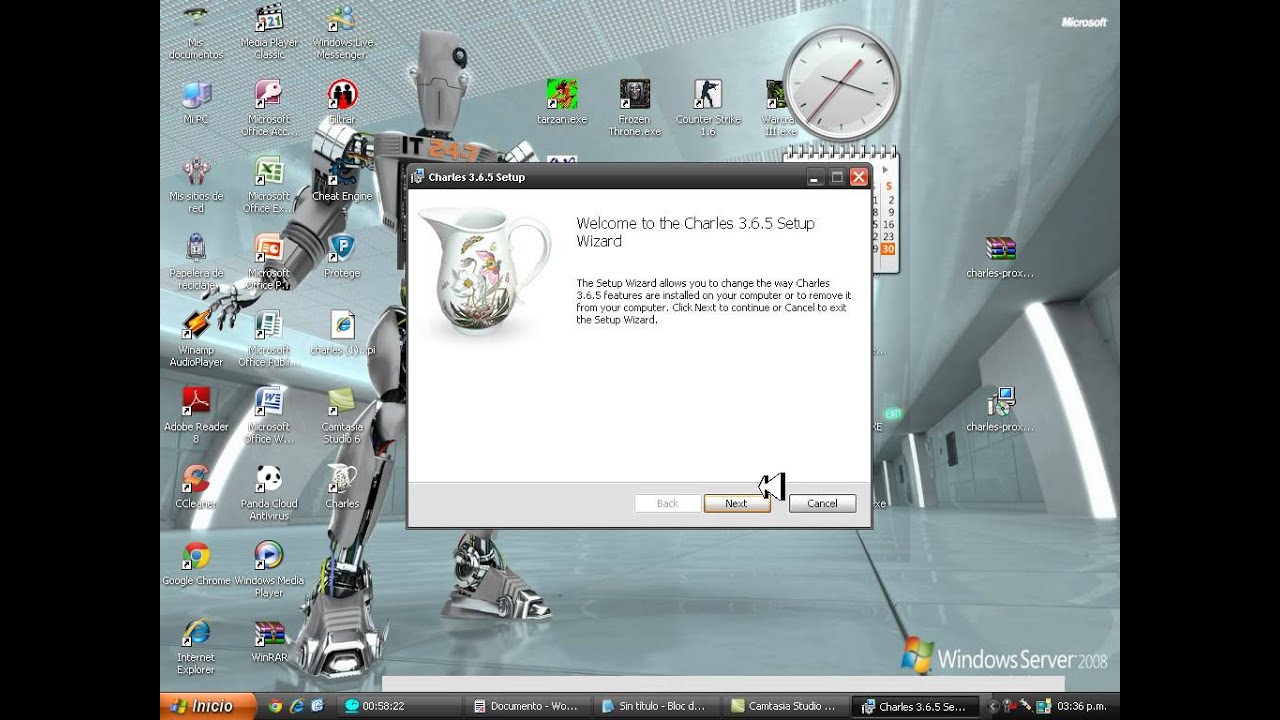Select the tarzan.exe desktop icon

562,102
